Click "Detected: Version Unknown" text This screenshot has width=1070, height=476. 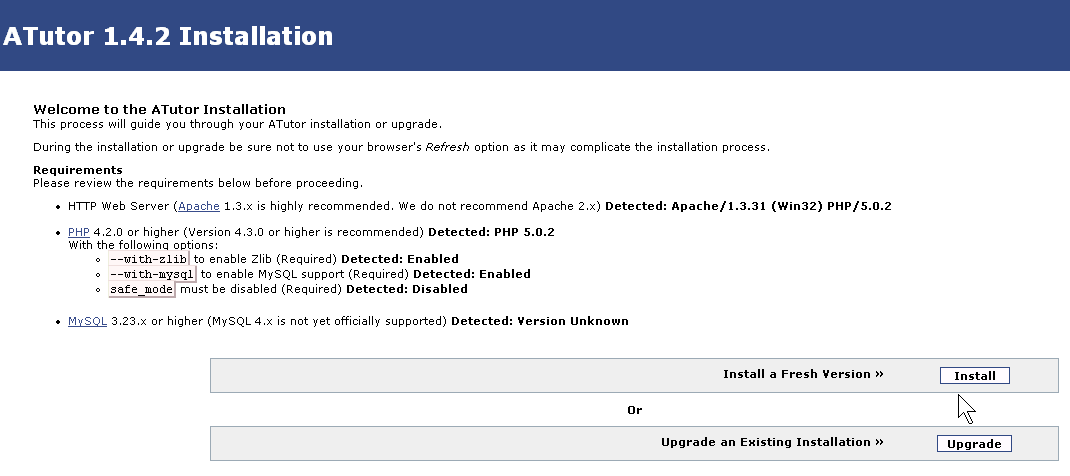click(x=540, y=321)
